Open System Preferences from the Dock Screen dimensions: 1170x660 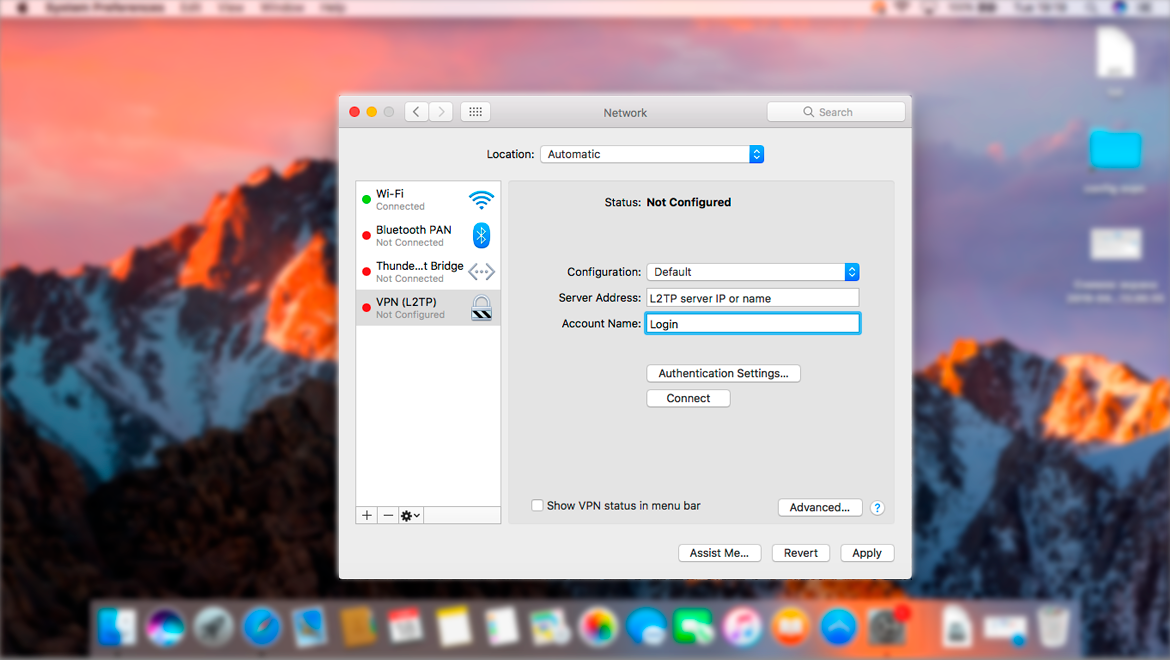(886, 626)
